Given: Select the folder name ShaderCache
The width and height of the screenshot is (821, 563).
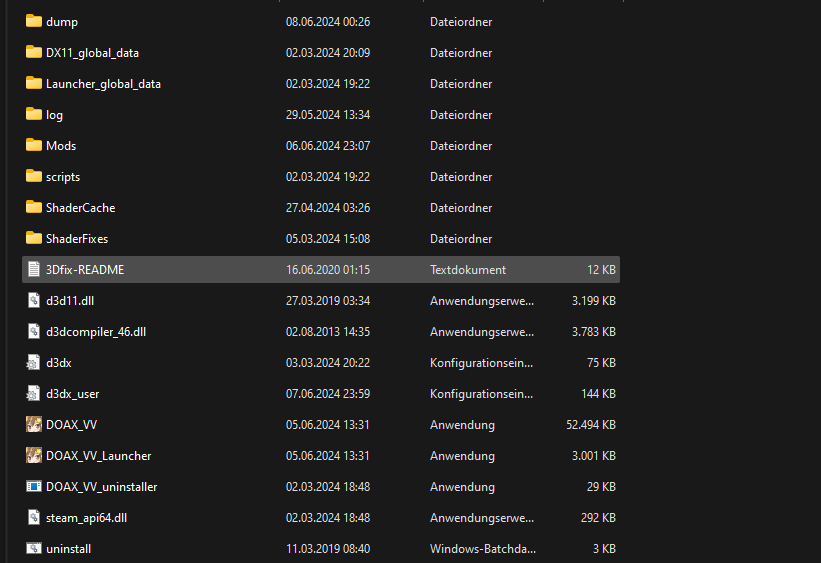Looking at the screenshot, I should tap(81, 208).
